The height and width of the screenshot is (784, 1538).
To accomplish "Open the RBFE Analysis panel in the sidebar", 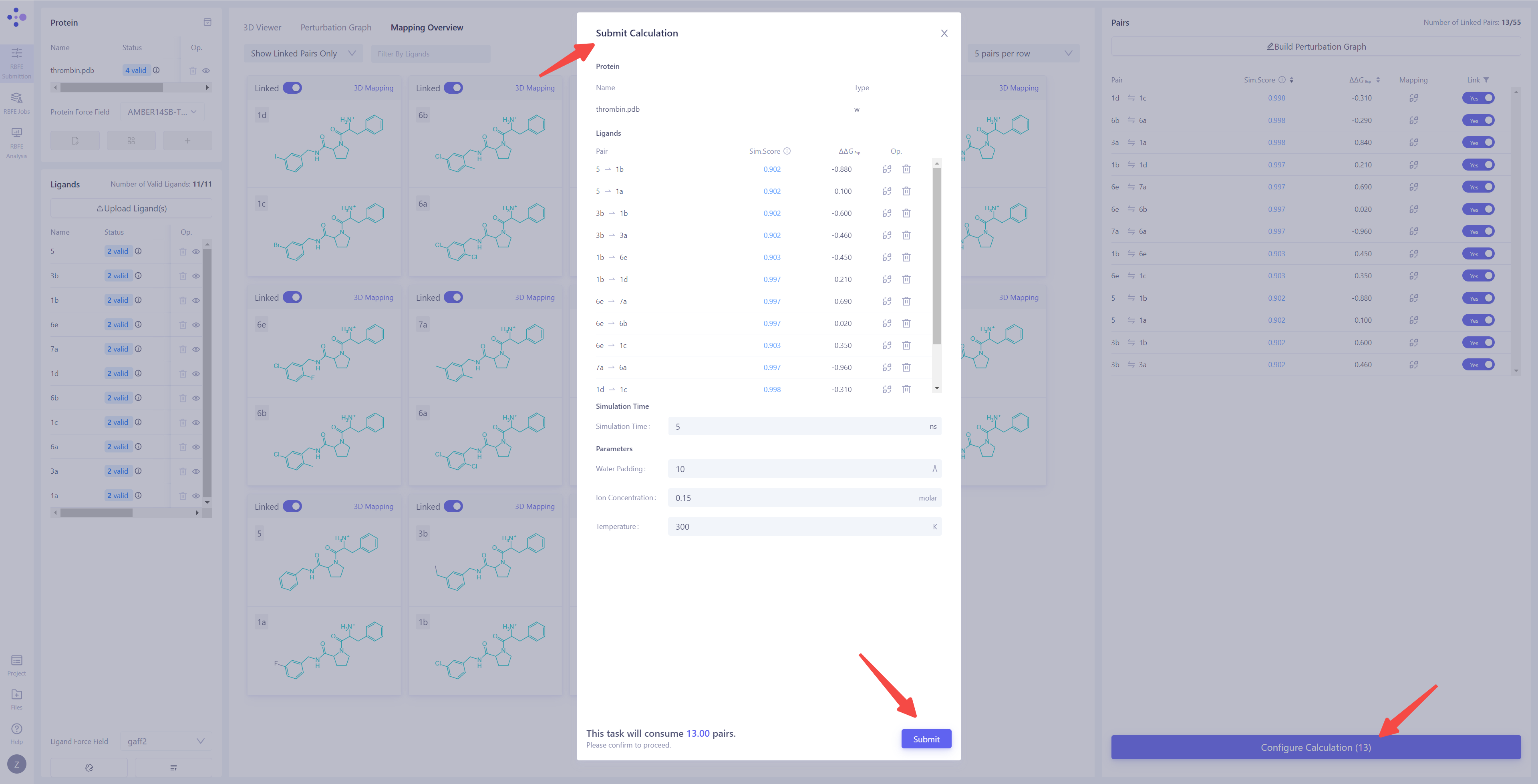I will pos(17,141).
